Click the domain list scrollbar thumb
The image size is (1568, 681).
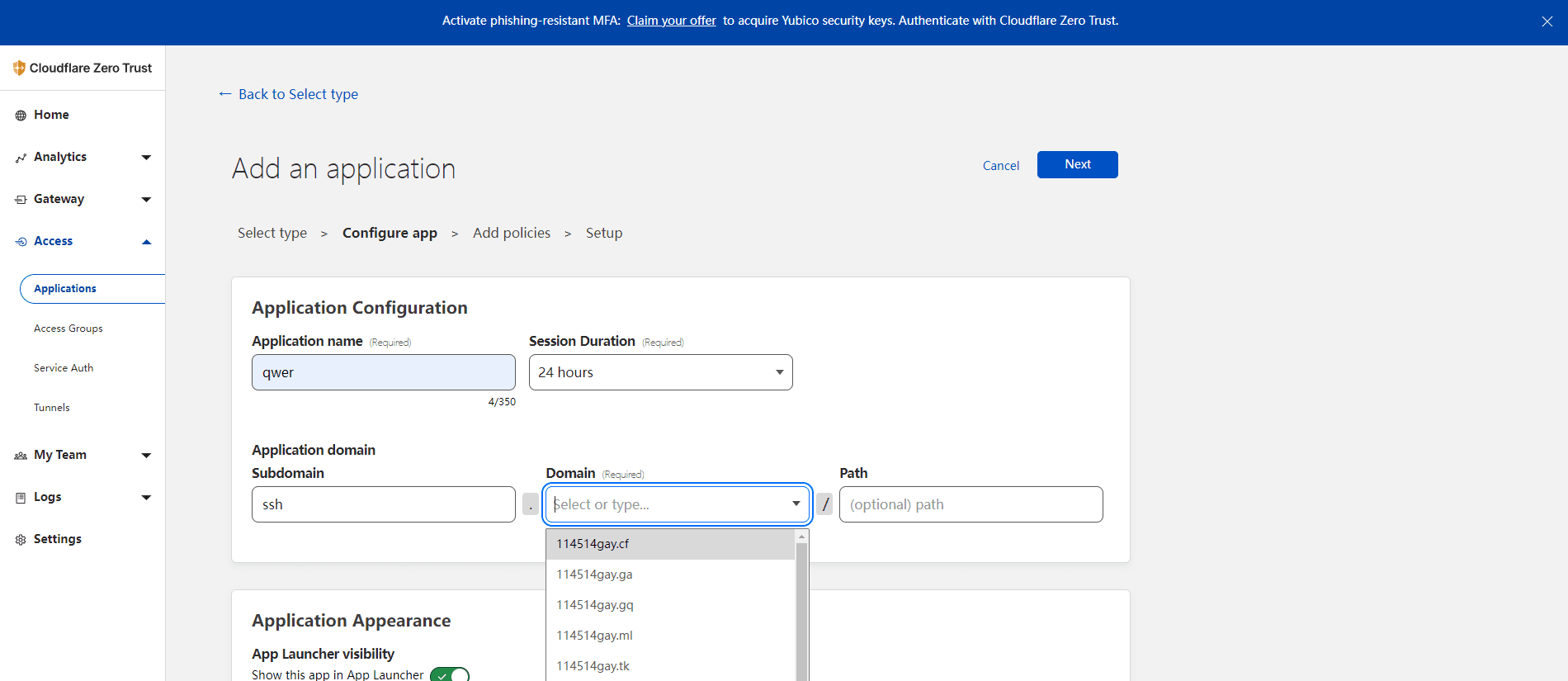(x=801, y=611)
